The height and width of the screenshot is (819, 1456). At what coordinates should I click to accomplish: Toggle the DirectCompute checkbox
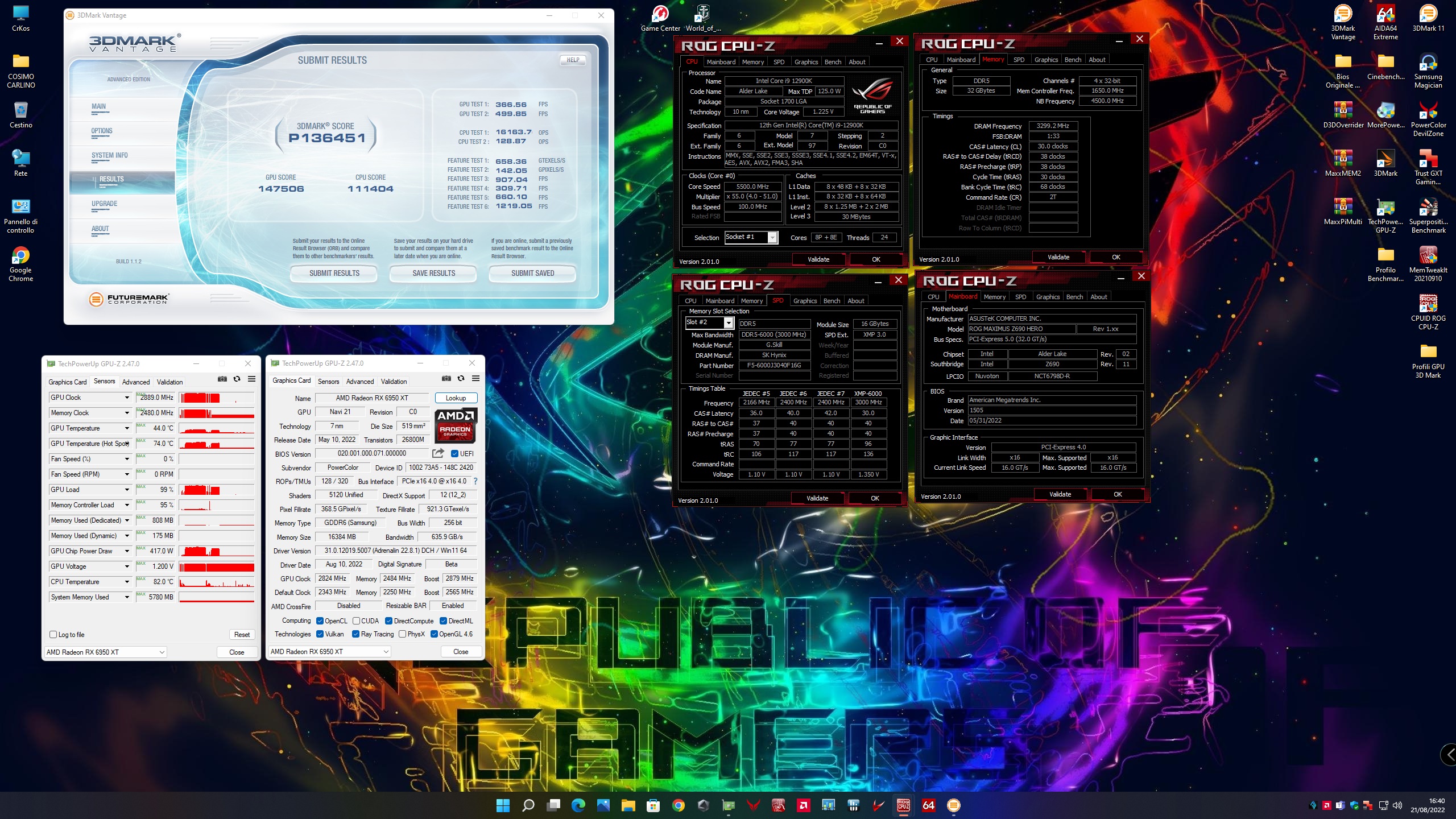pyautogui.click(x=388, y=621)
